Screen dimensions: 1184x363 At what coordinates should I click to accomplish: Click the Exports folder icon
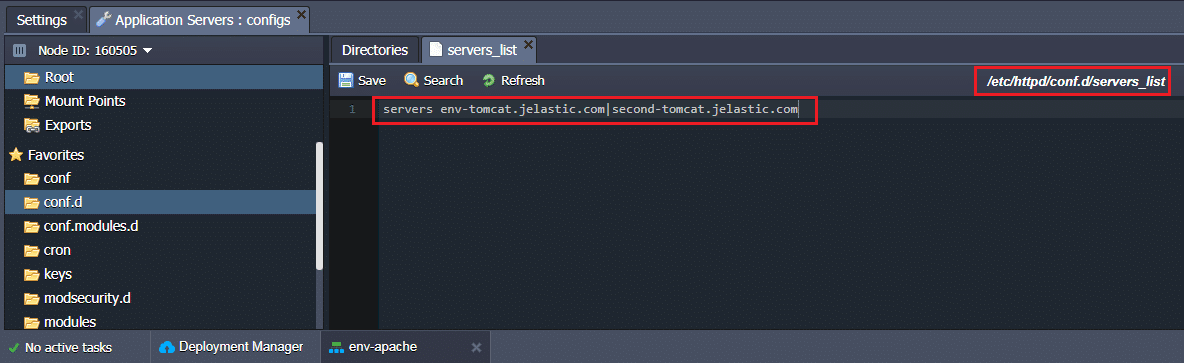click(x=32, y=125)
